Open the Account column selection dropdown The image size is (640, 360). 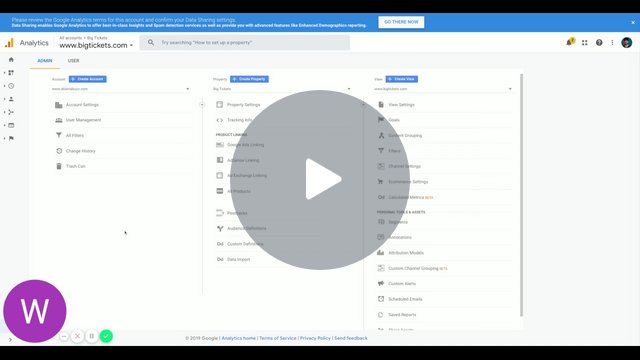click(121, 89)
